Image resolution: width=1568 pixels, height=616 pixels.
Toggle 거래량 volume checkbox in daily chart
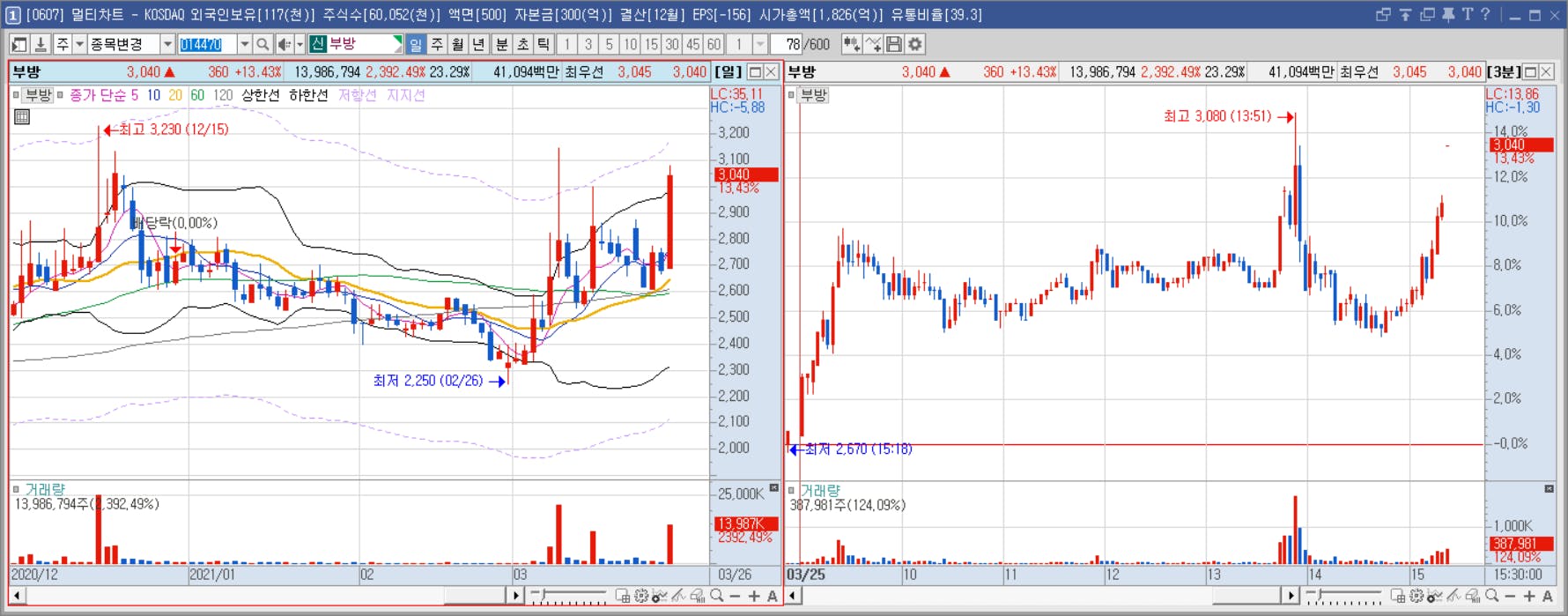point(16,489)
